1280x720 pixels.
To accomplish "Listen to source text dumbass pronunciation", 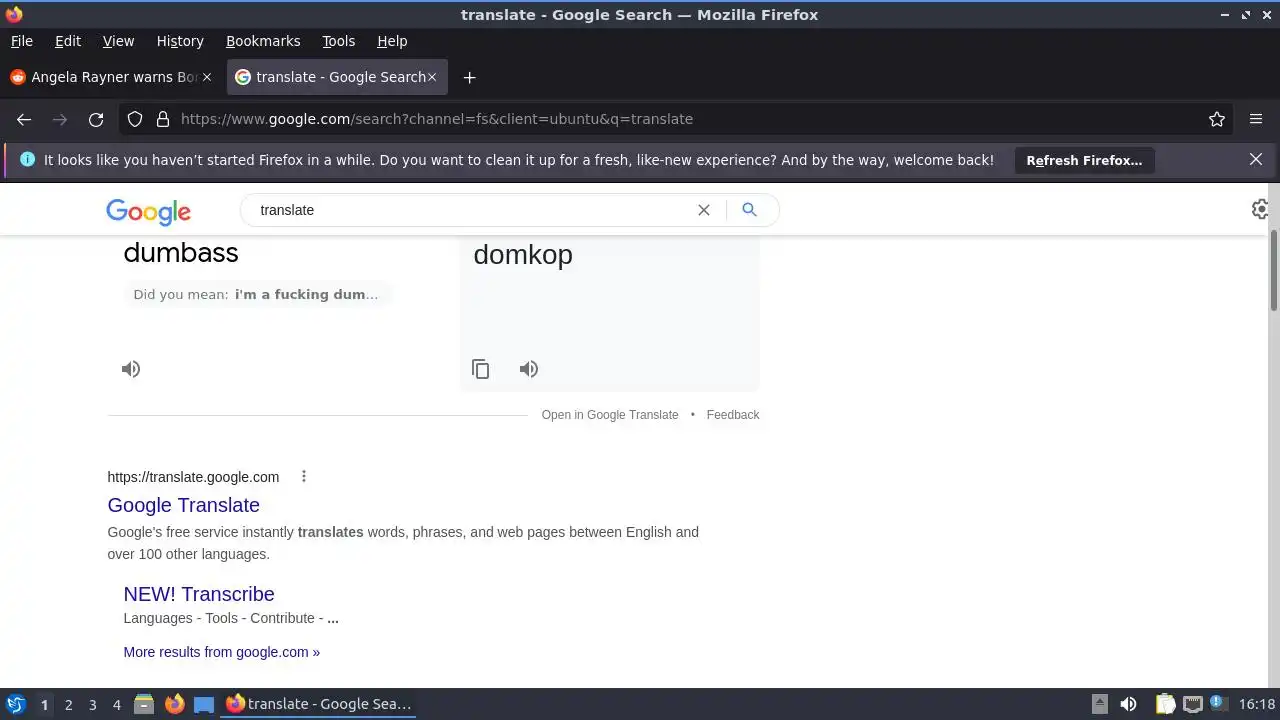I will [x=131, y=369].
